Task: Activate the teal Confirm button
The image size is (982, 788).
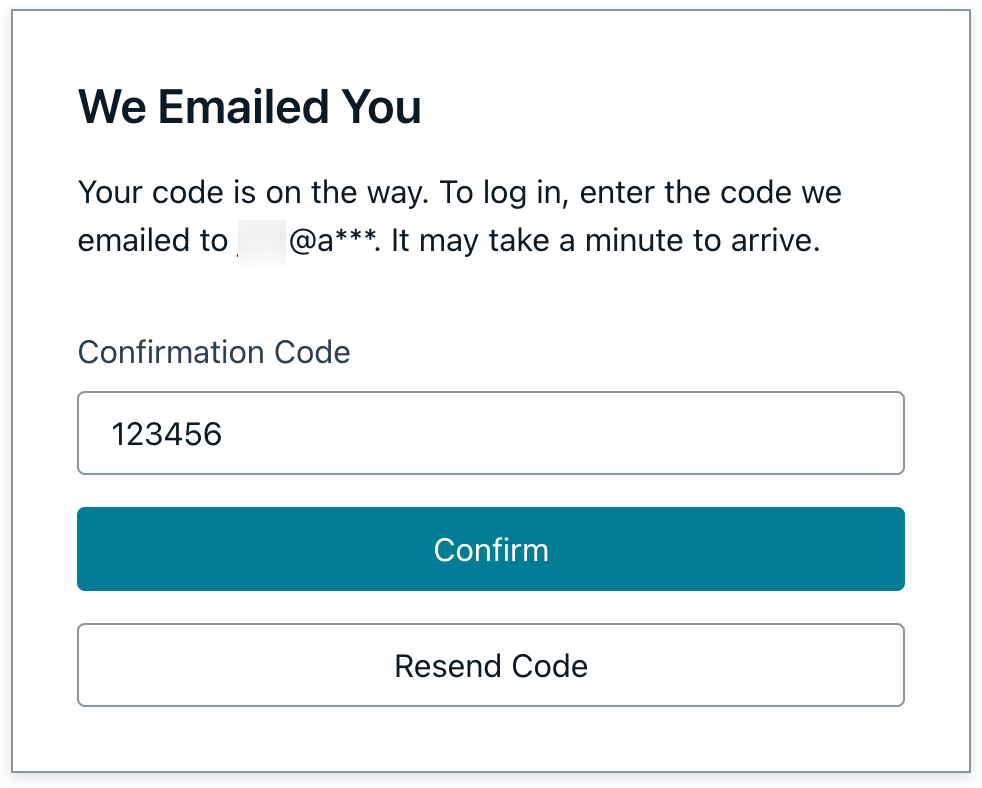Action: [490, 548]
